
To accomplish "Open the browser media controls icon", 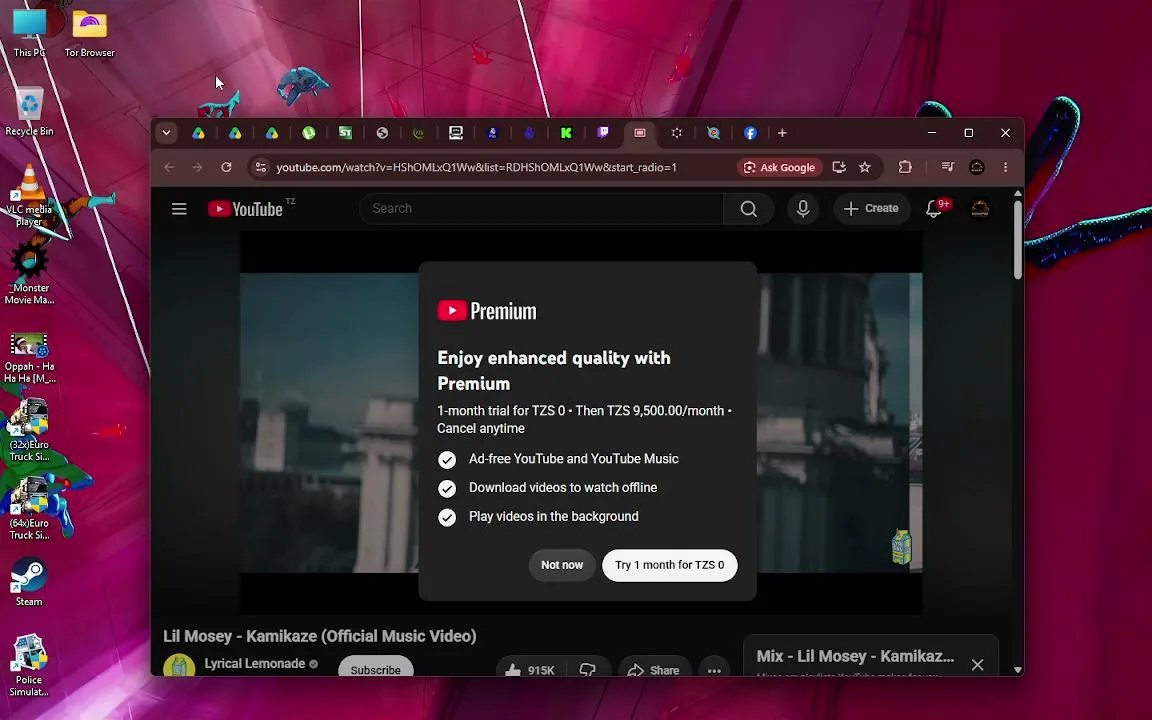I will 948,168.
